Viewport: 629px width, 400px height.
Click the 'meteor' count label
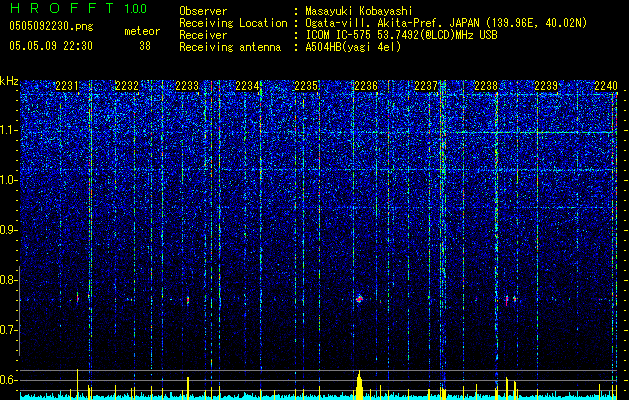pyautogui.click(x=142, y=31)
